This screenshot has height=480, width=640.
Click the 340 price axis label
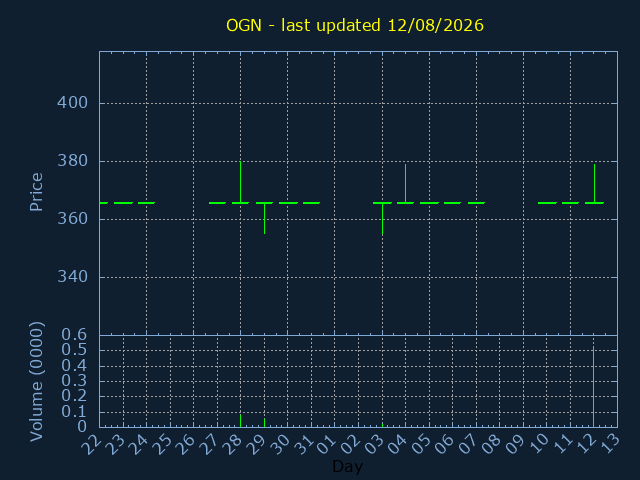tap(72, 277)
